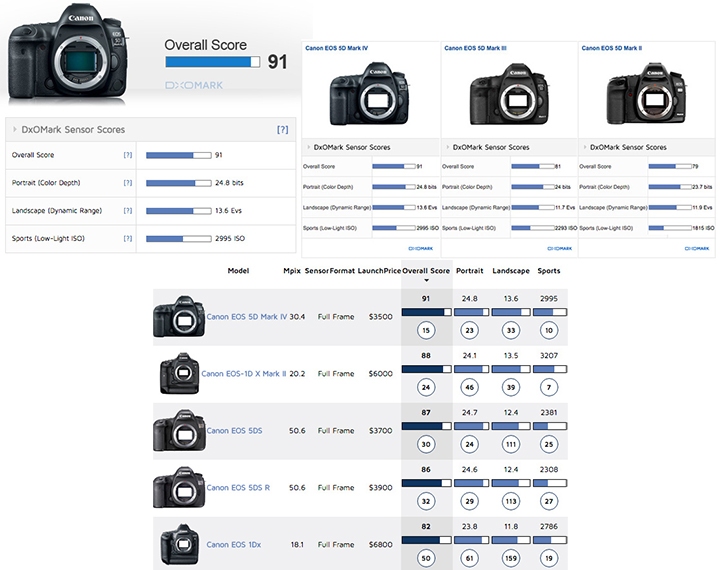Viewport: 720px width, 570px height.
Task: Click overall rank badge 15 for 5D Mark IV
Action: point(426,331)
